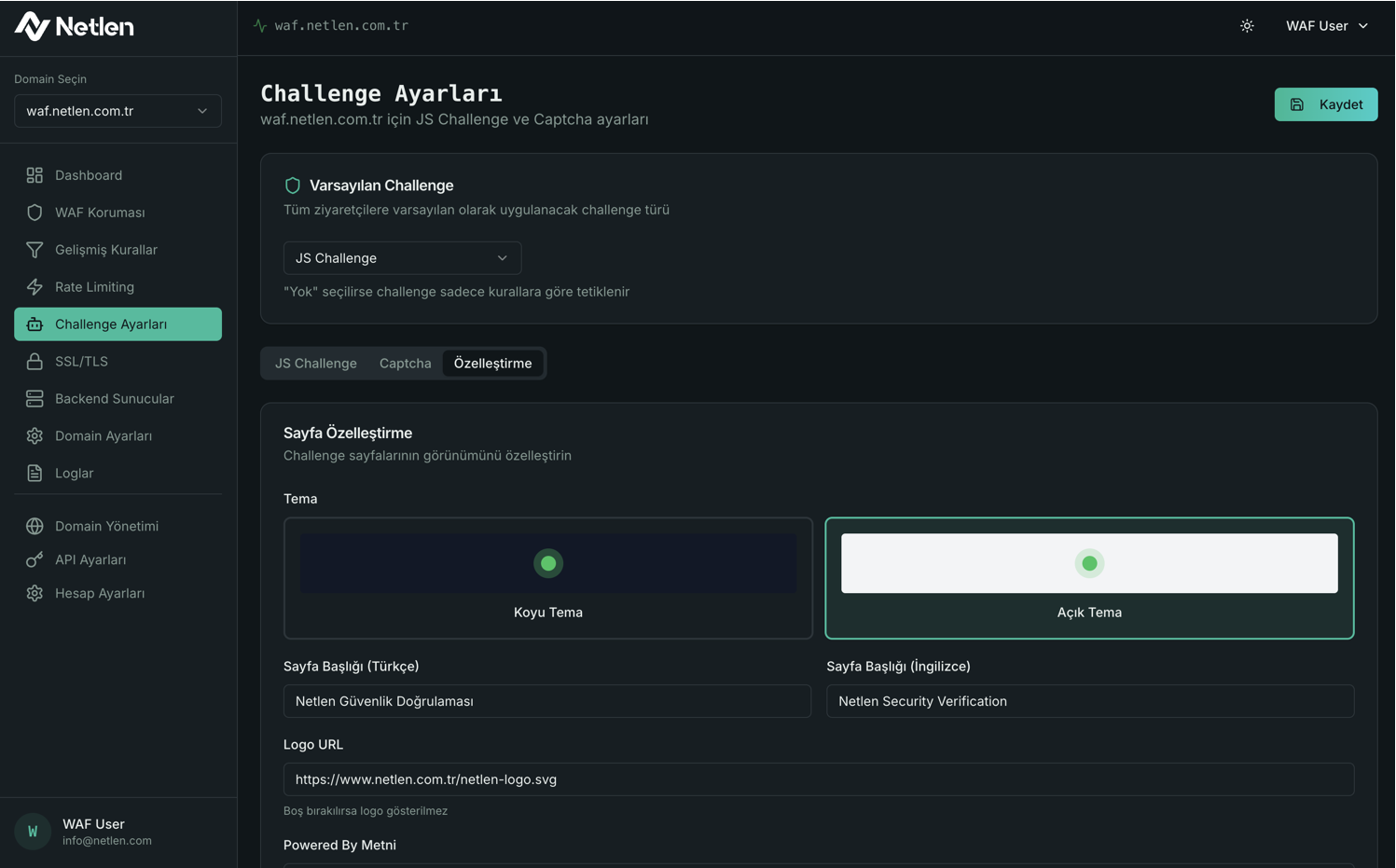The width and height of the screenshot is (1396, 868).
Task: Click the Backend Sunucular server icon
Action: click(35, 399)
